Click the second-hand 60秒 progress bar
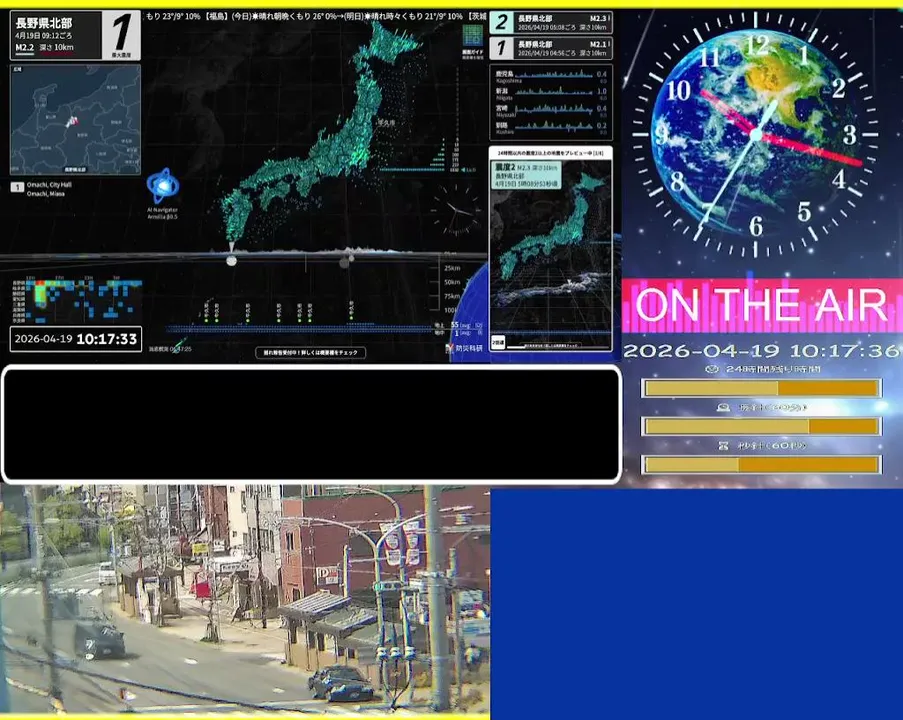 click(x=761, y=464)
